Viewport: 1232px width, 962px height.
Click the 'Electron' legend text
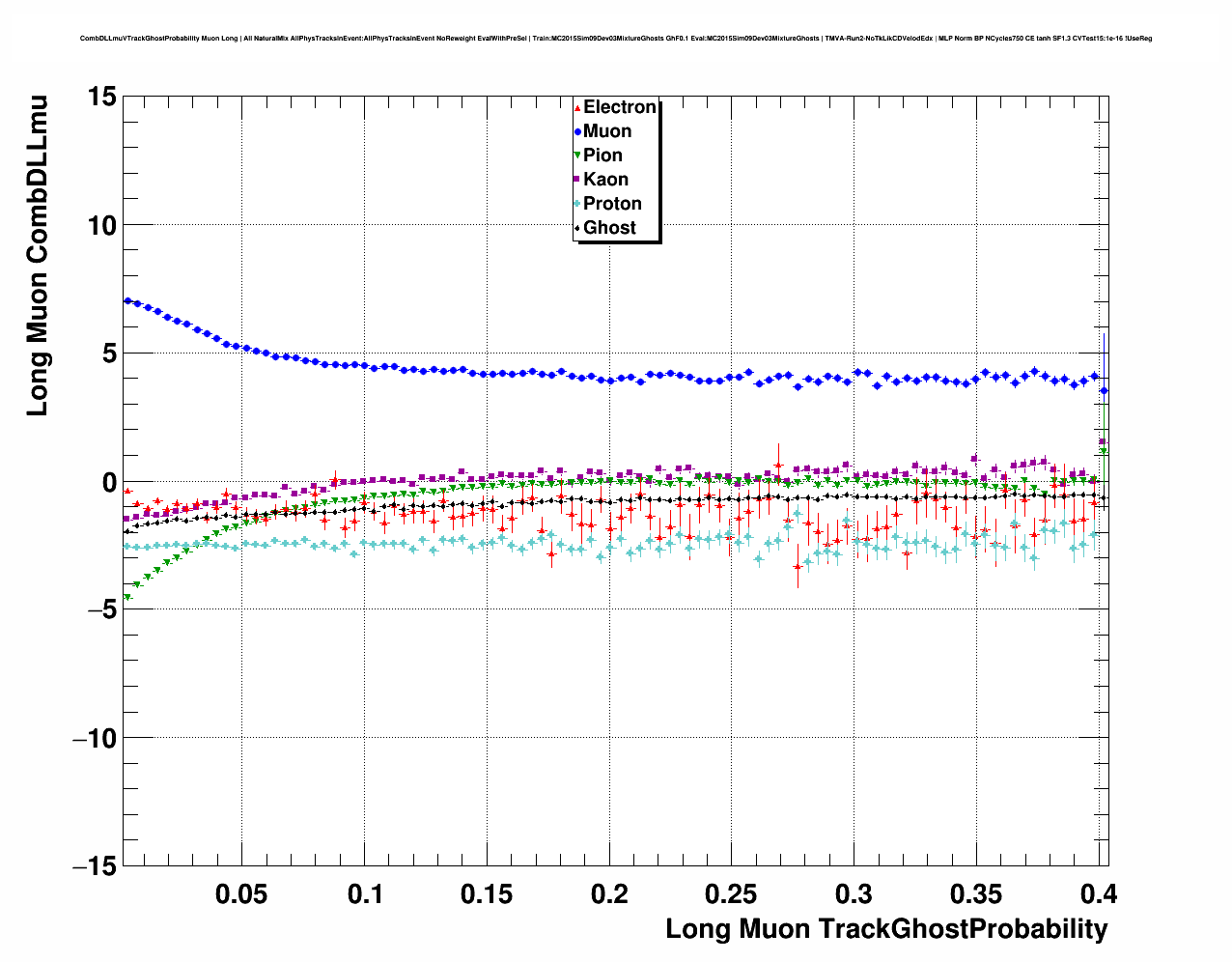coord(620,107)
